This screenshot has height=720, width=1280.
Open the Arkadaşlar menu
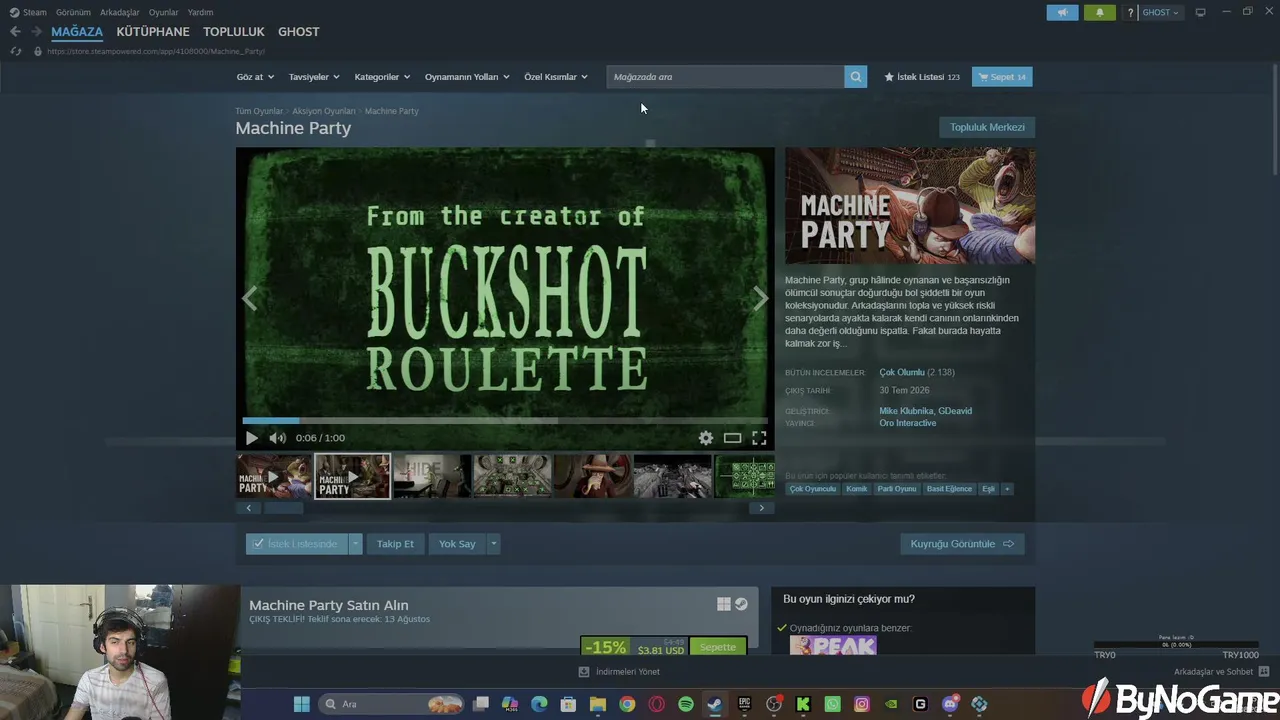120,12
